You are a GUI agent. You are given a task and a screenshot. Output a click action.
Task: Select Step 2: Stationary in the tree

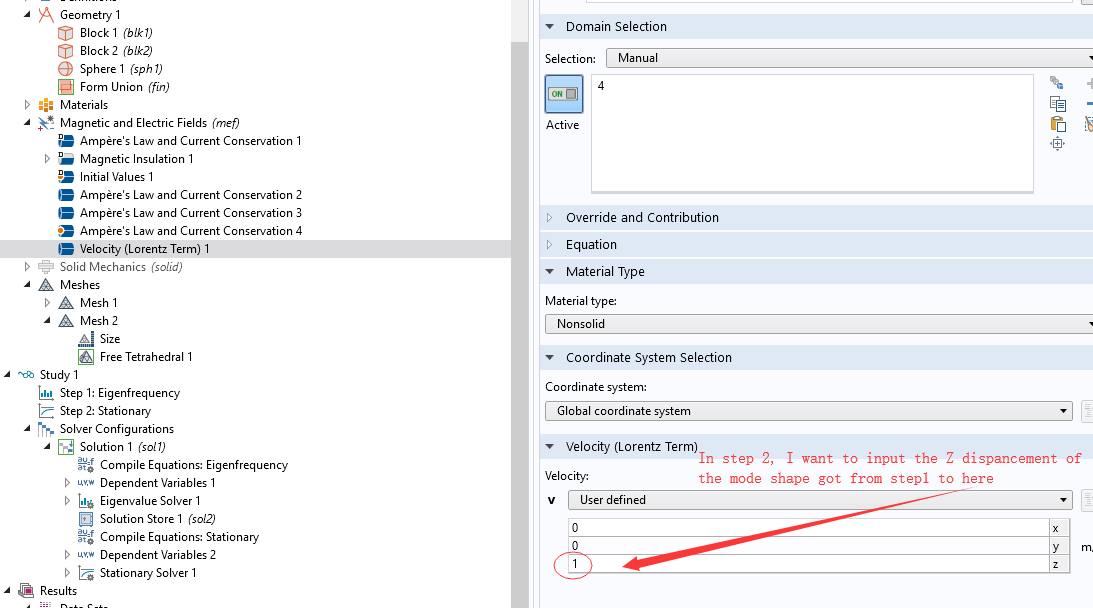105,411
